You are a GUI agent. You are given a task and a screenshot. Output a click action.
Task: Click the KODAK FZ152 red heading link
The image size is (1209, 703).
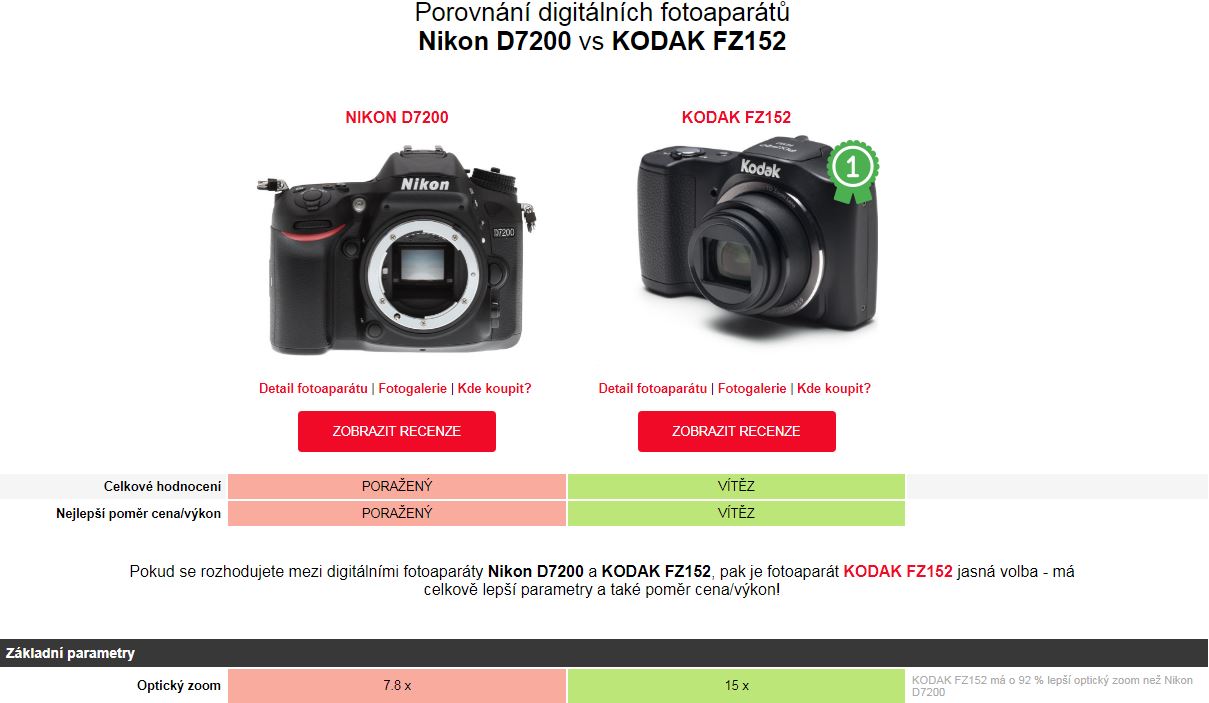tap(736, 117)
